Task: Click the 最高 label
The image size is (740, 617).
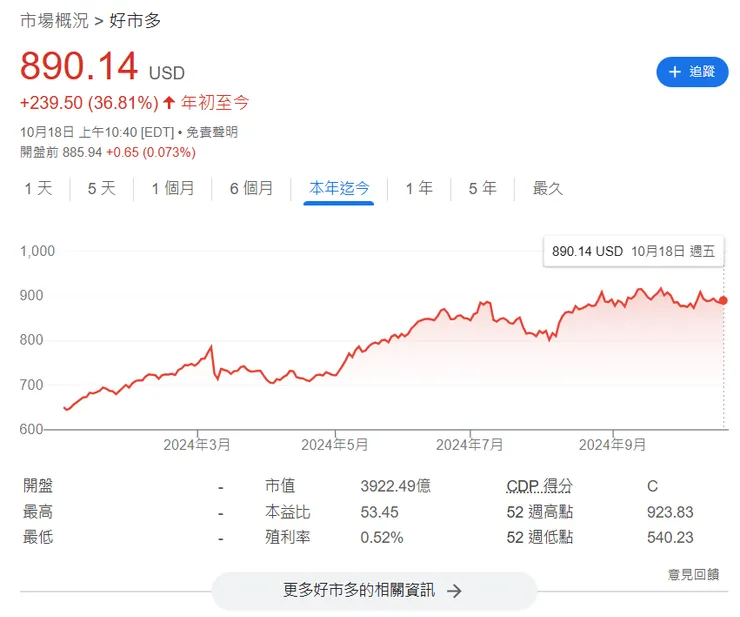Action: (38, 512)
